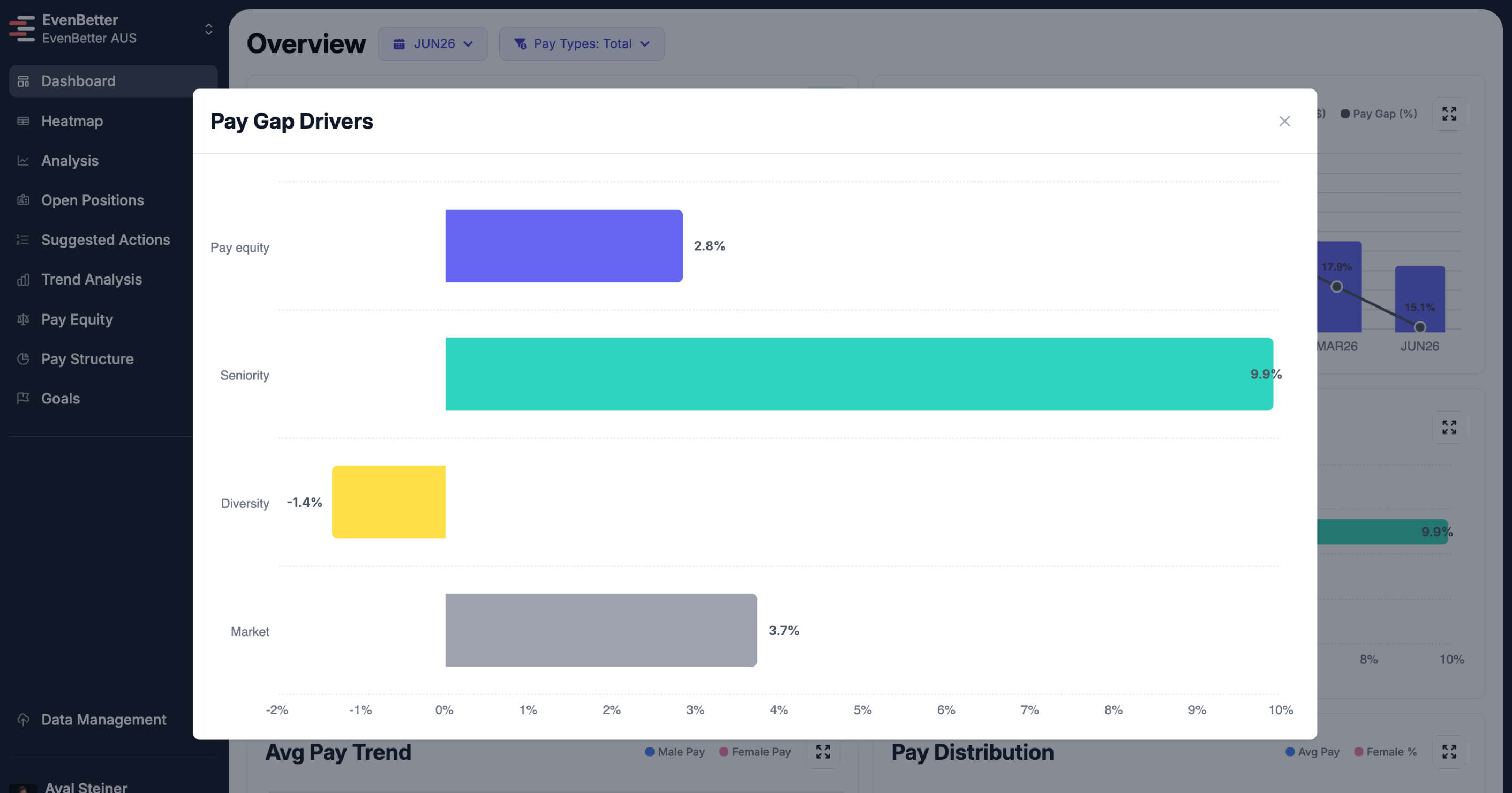
Task: Click the MAR26 axis label
Action: point(1337,346)
